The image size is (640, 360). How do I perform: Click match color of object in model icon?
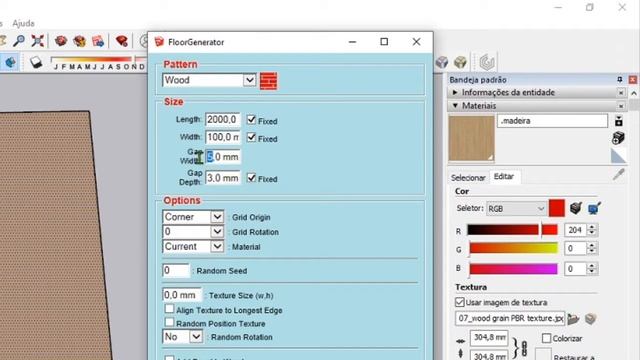[x=576, y=208]
